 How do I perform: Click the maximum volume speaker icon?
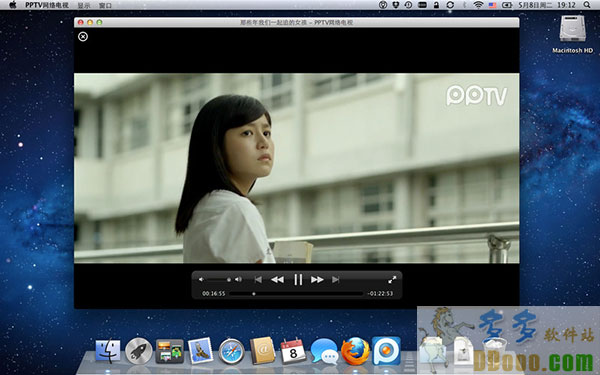click(x=238, y=280)
